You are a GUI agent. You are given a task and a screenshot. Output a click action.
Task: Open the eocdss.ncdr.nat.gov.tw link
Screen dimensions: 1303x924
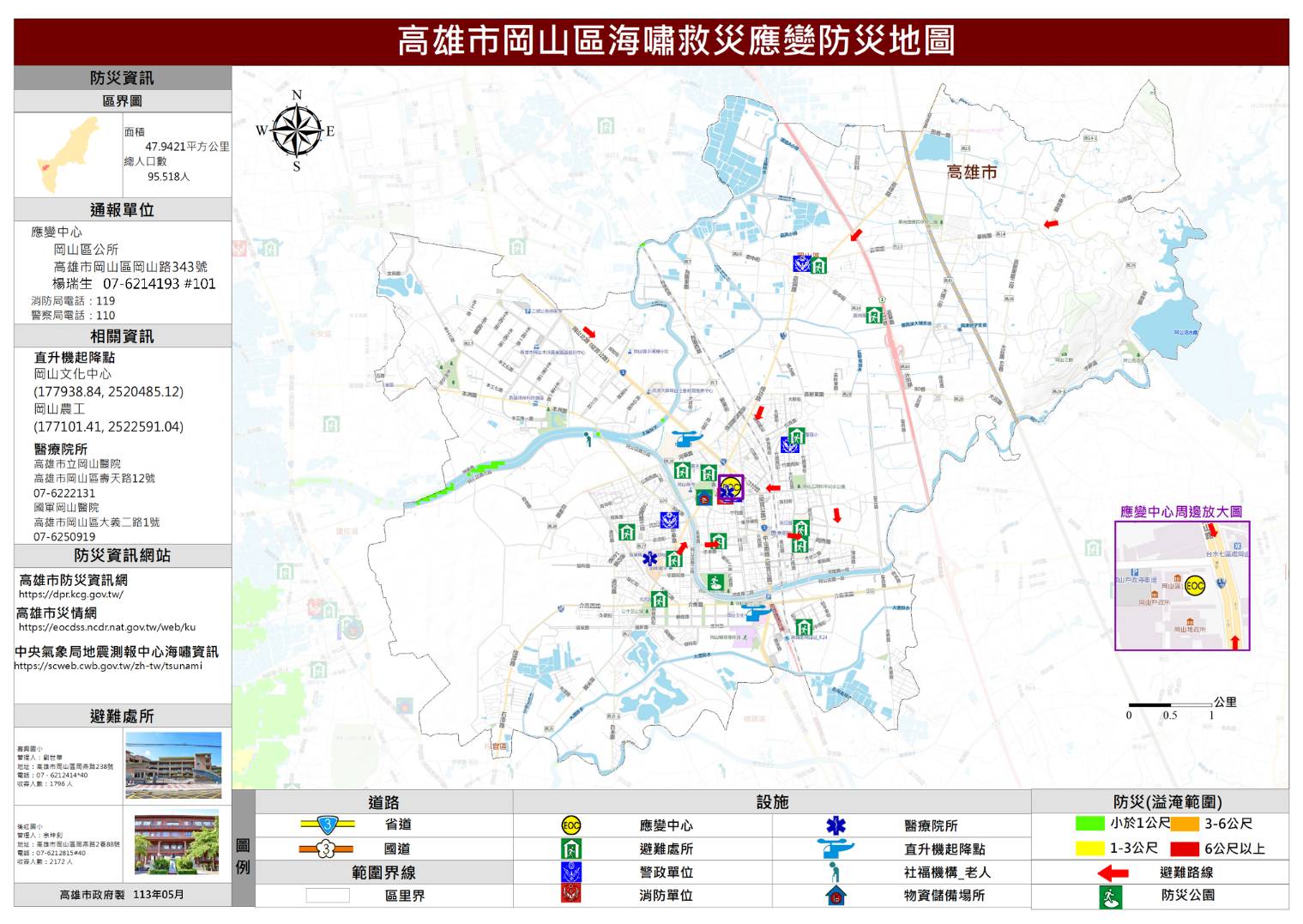point(107,627)
